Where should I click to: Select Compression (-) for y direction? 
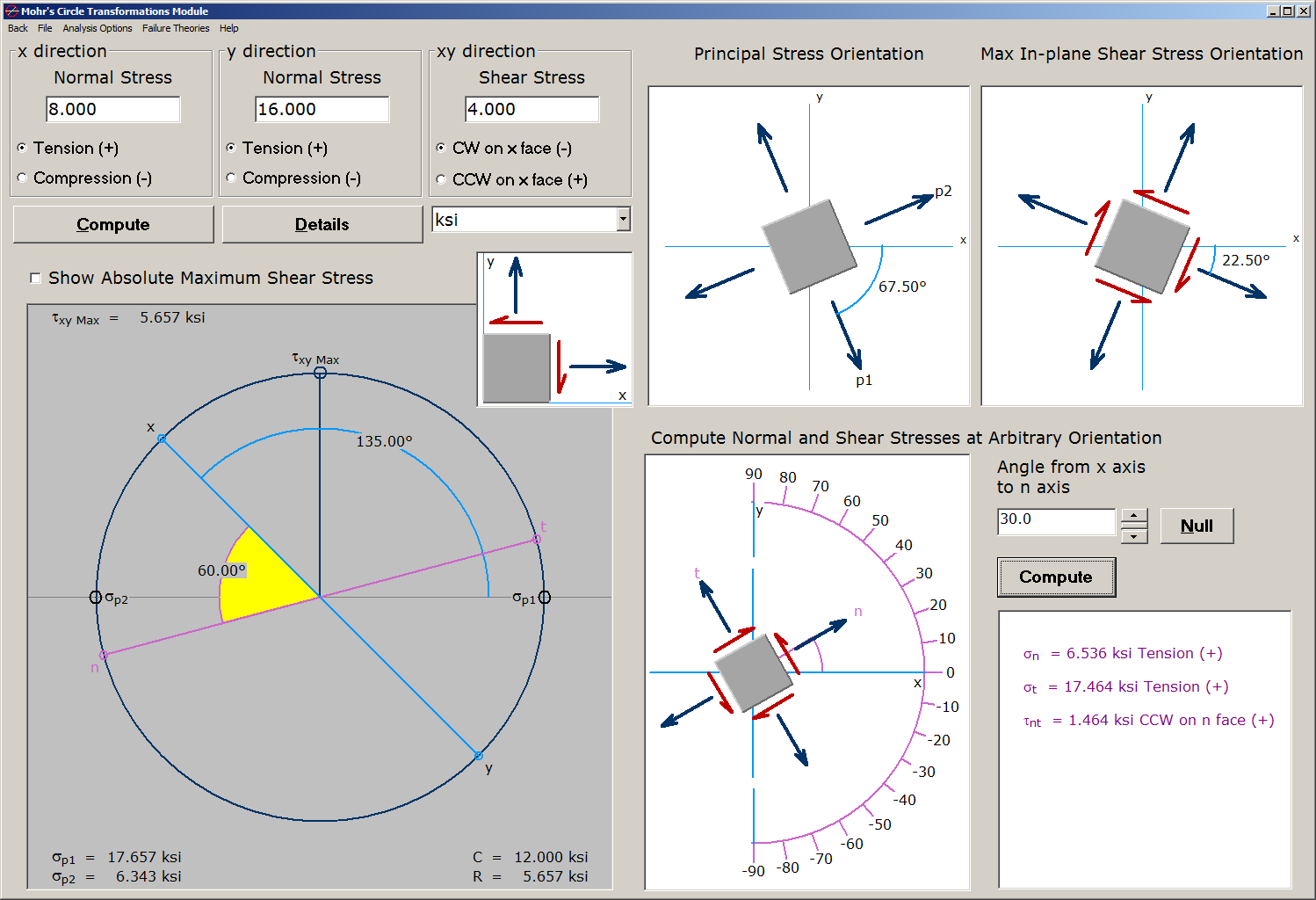pyautogui.click(x=230, y=178)
